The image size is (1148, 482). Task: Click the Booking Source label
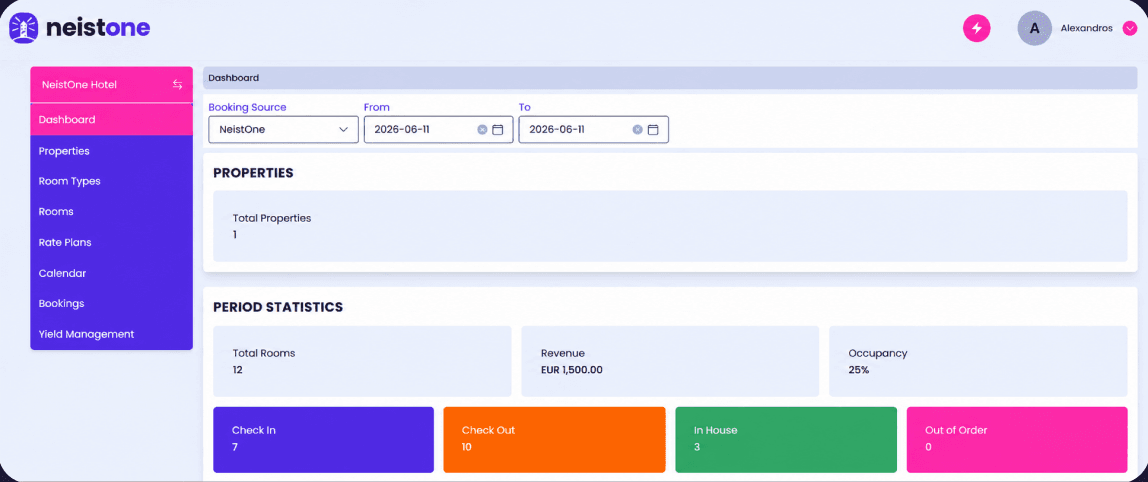(247, 107)
